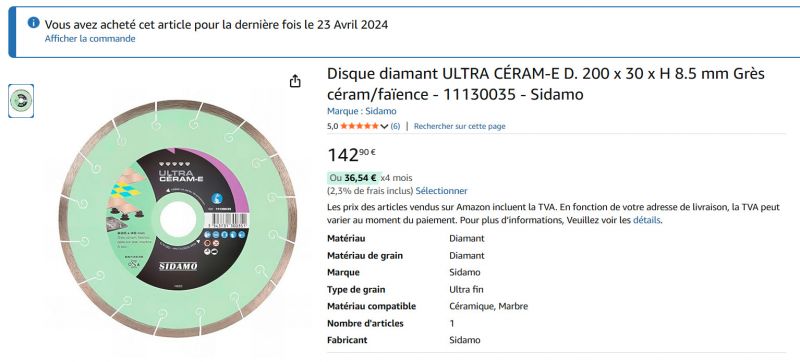The image size is (800, 362).
Task: Click the Matériau compatible value Céramique, Marbre
Action: pyautogui.click(x=488, y=306)
